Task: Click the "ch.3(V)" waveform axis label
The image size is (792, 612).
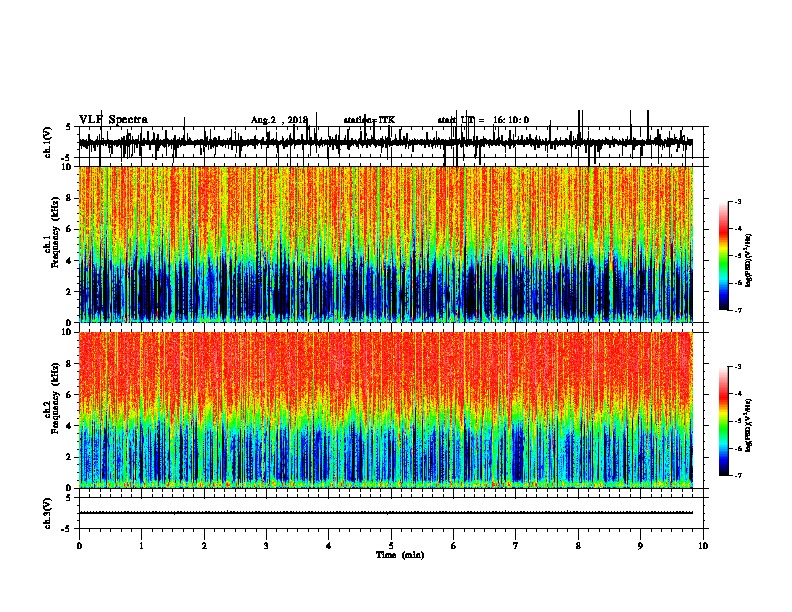Action: point(48,514)
